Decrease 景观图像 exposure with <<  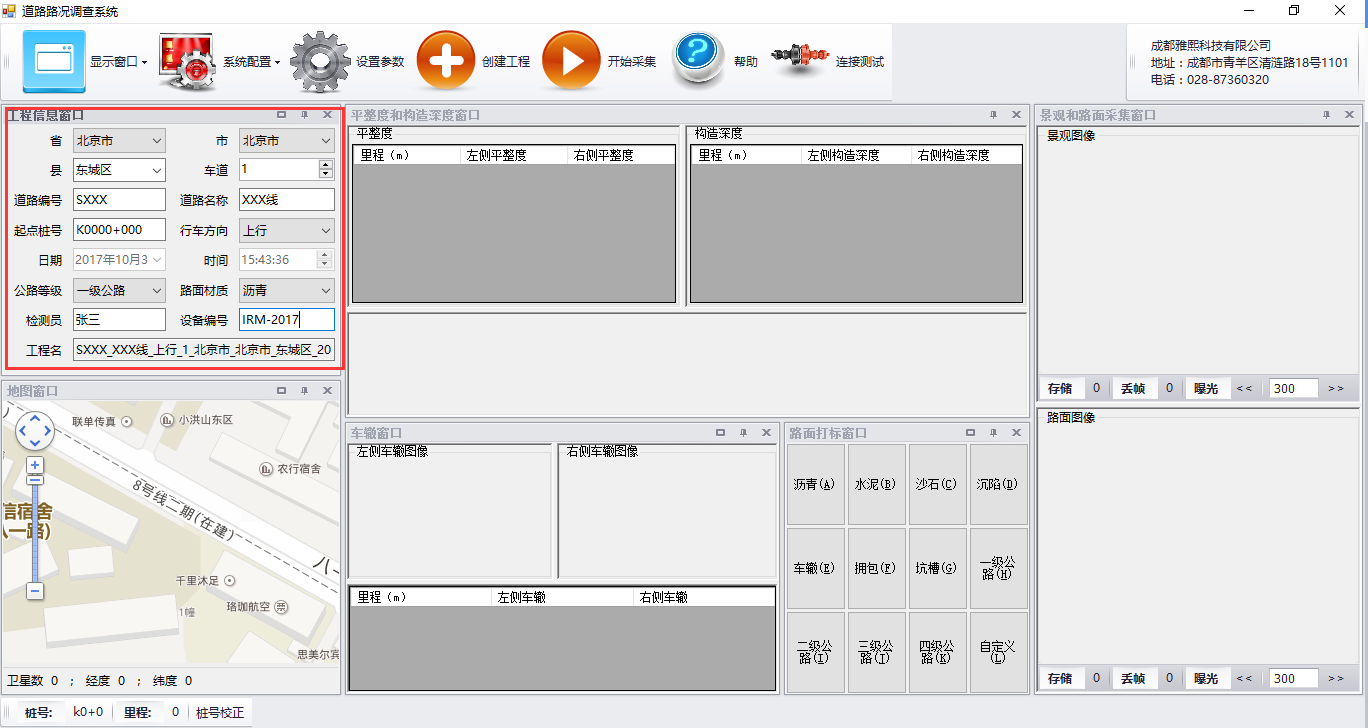[x=1244, y=388]
